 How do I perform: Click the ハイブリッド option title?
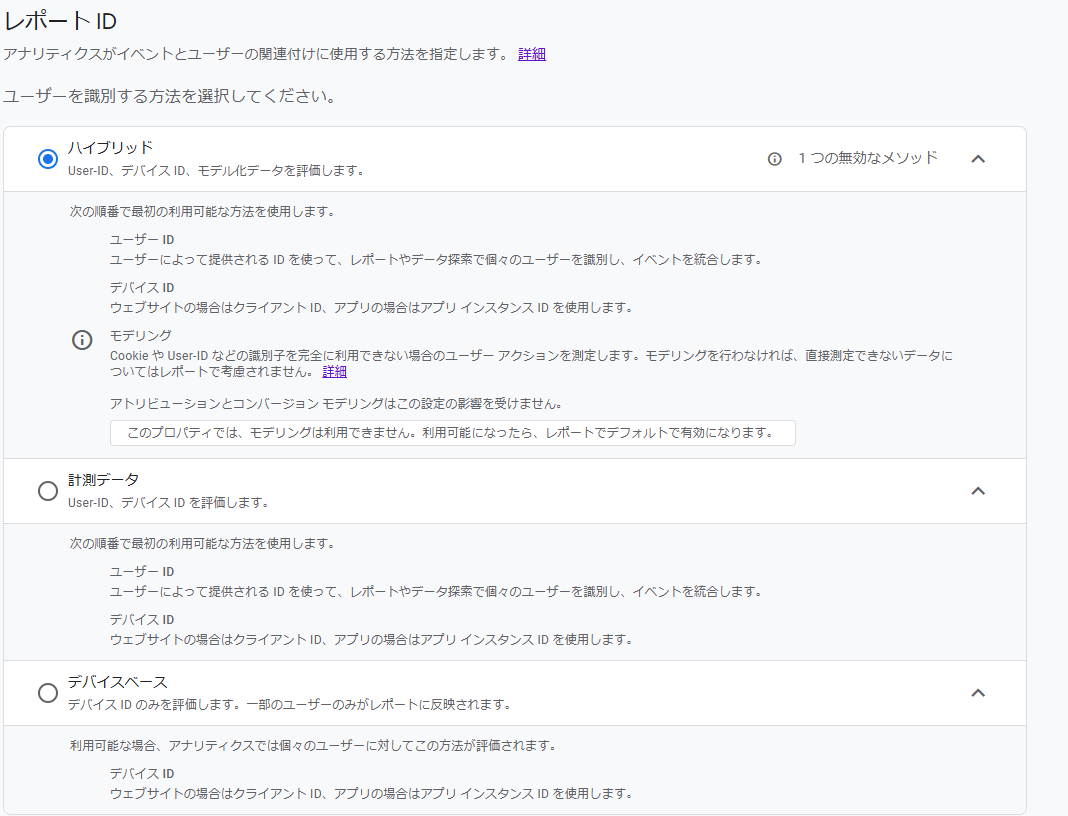click(110, 147)
